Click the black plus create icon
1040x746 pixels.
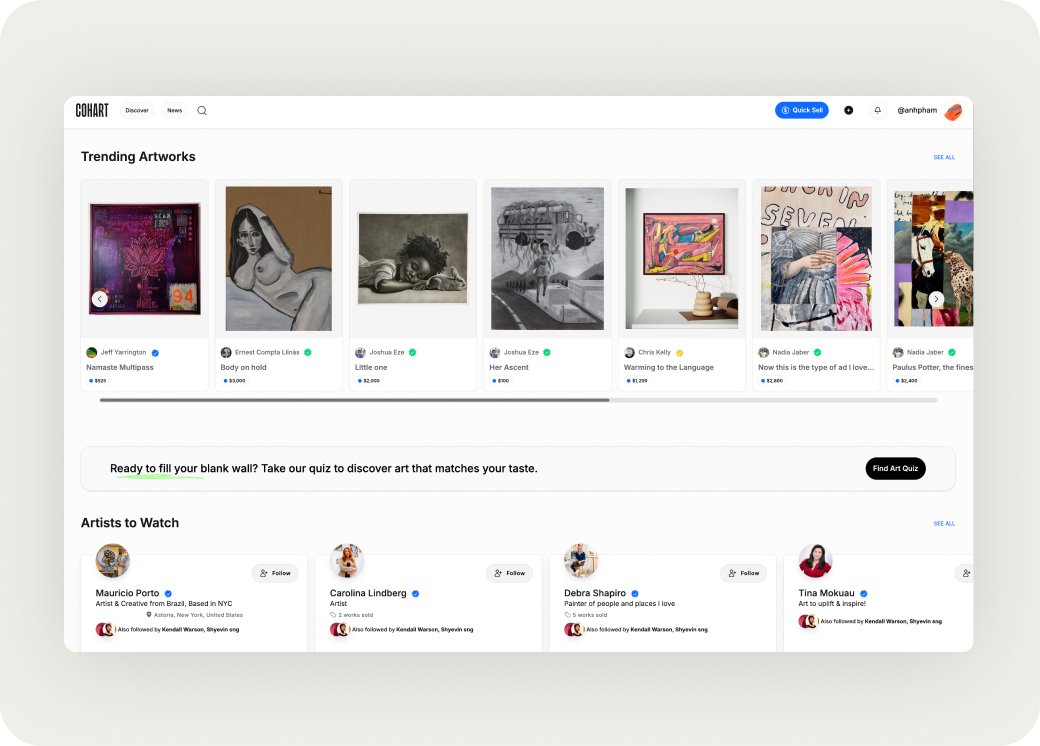click(848, 110)
